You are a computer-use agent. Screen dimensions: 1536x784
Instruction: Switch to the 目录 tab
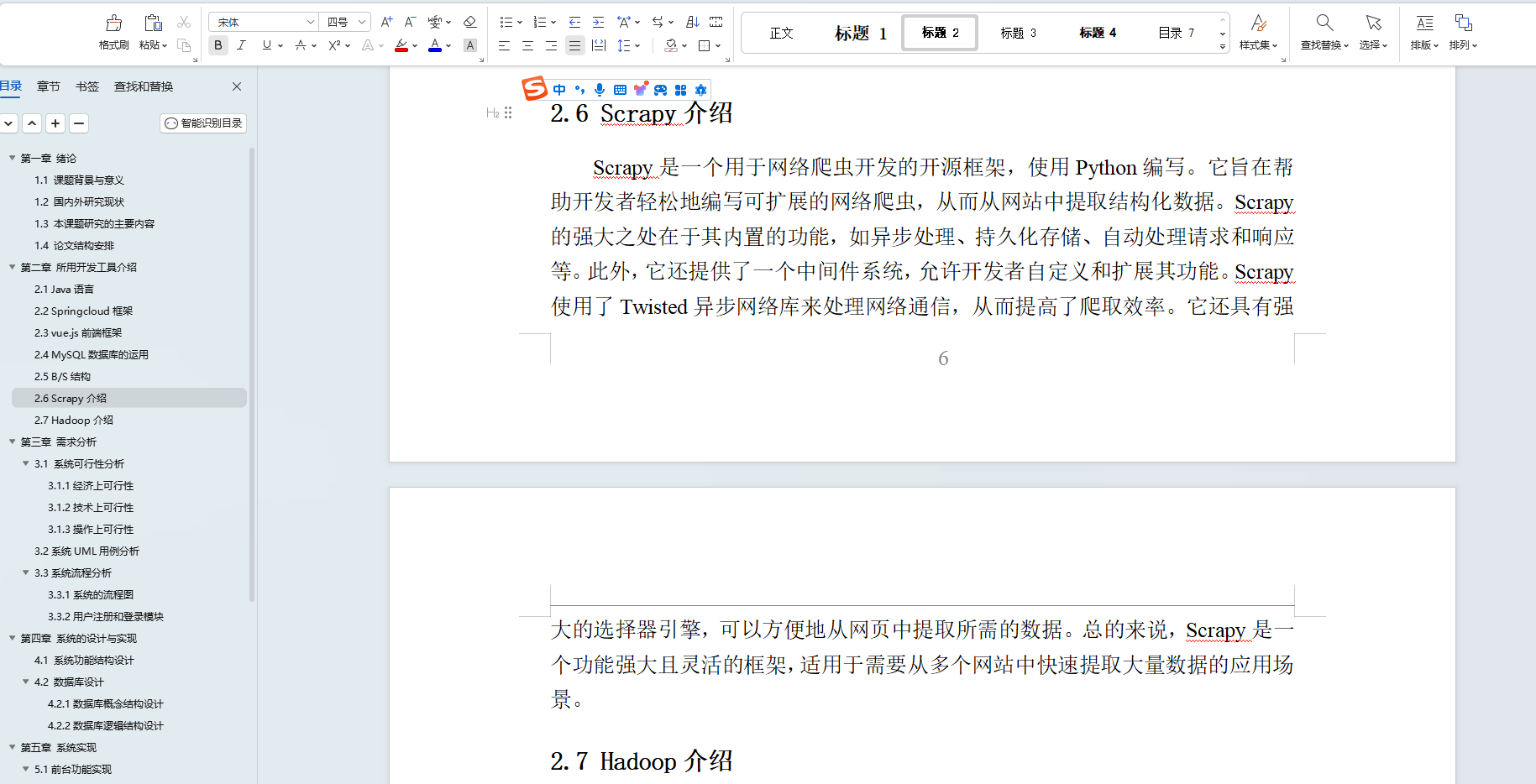coord(11,86)
